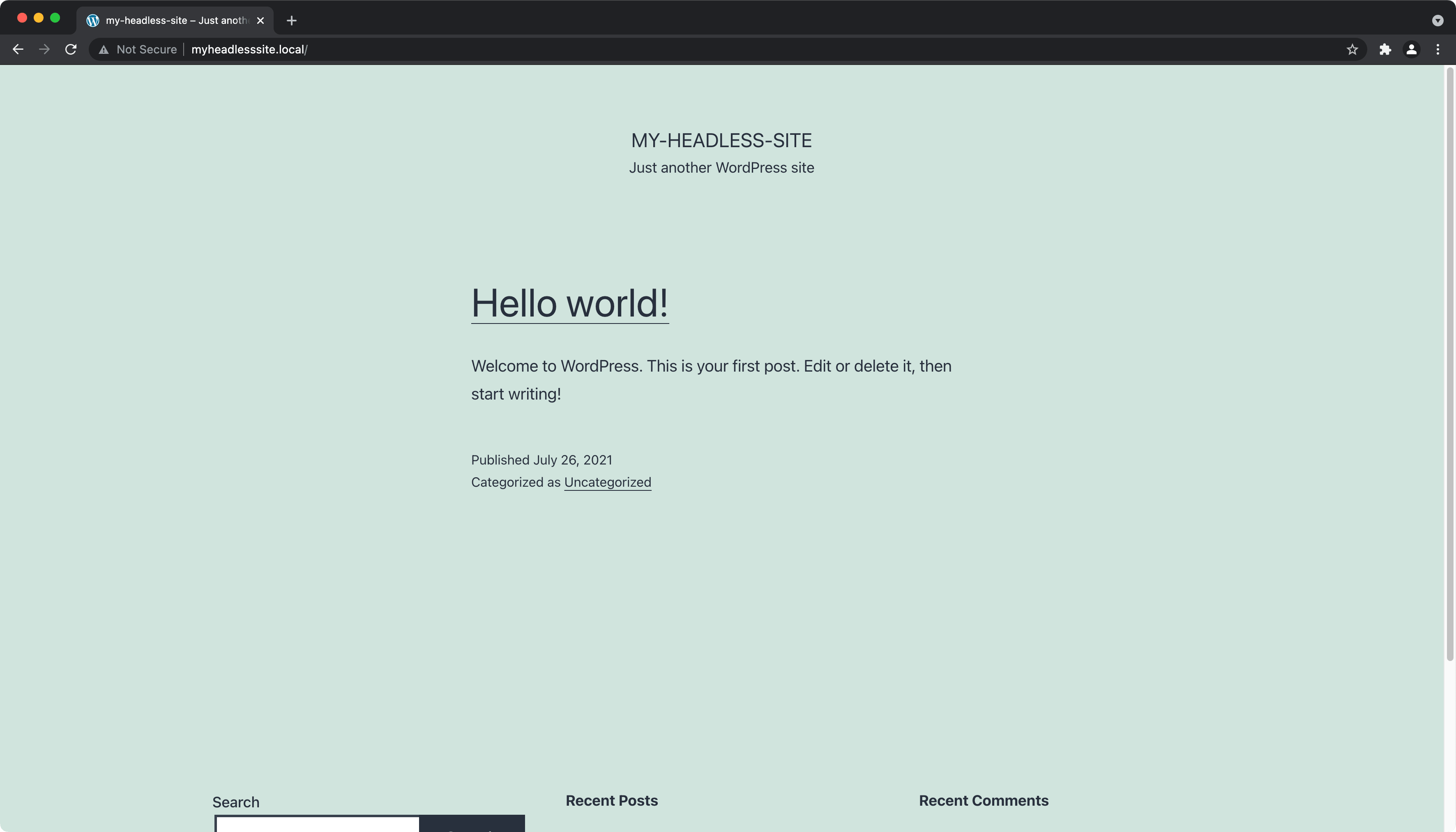Click the Welcome to WordPress paragraph
Viewport: 1456px width, 832px height.
(x=711, y=380)
